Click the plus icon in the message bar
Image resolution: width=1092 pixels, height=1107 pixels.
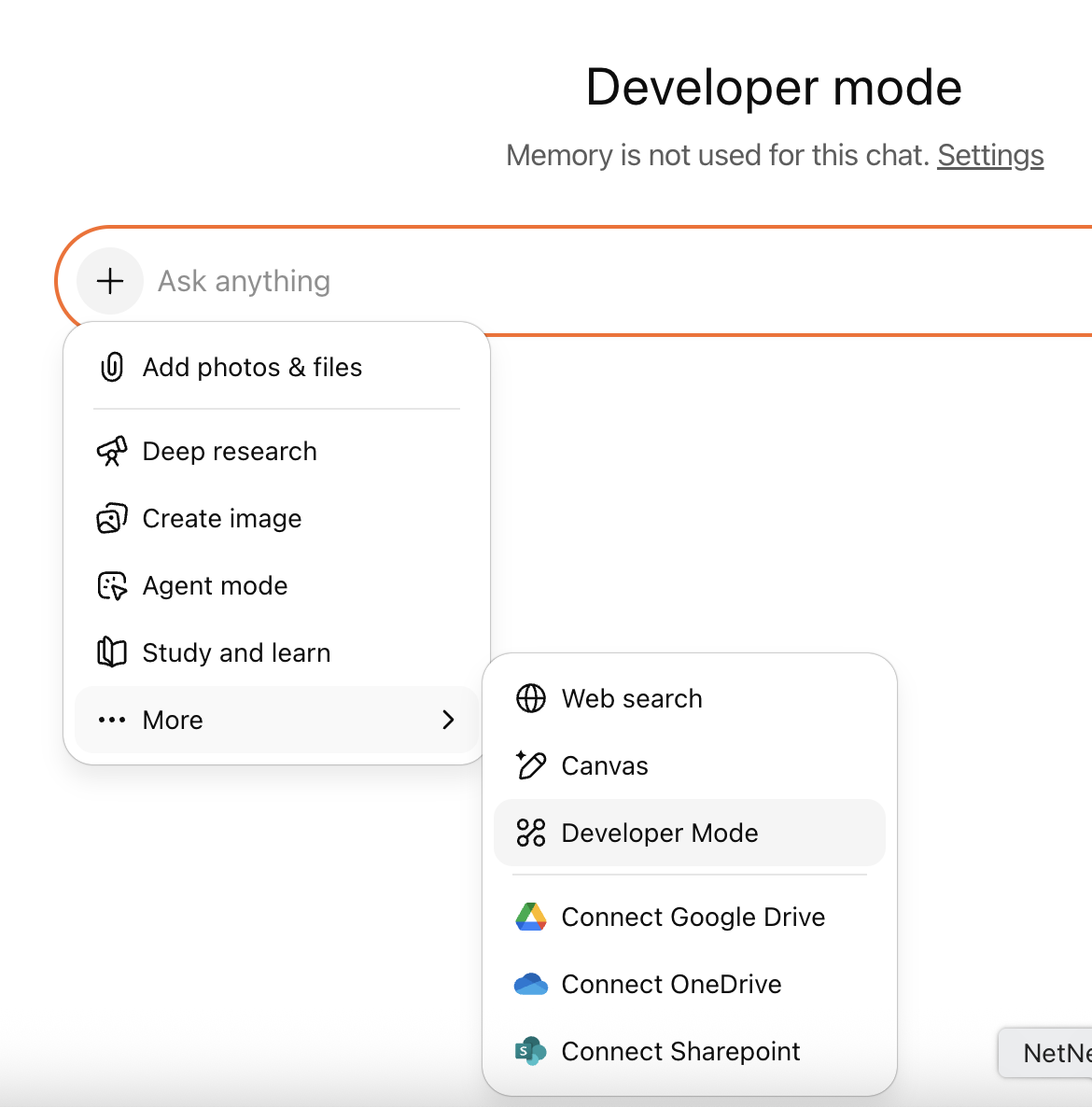click(109, 281)
